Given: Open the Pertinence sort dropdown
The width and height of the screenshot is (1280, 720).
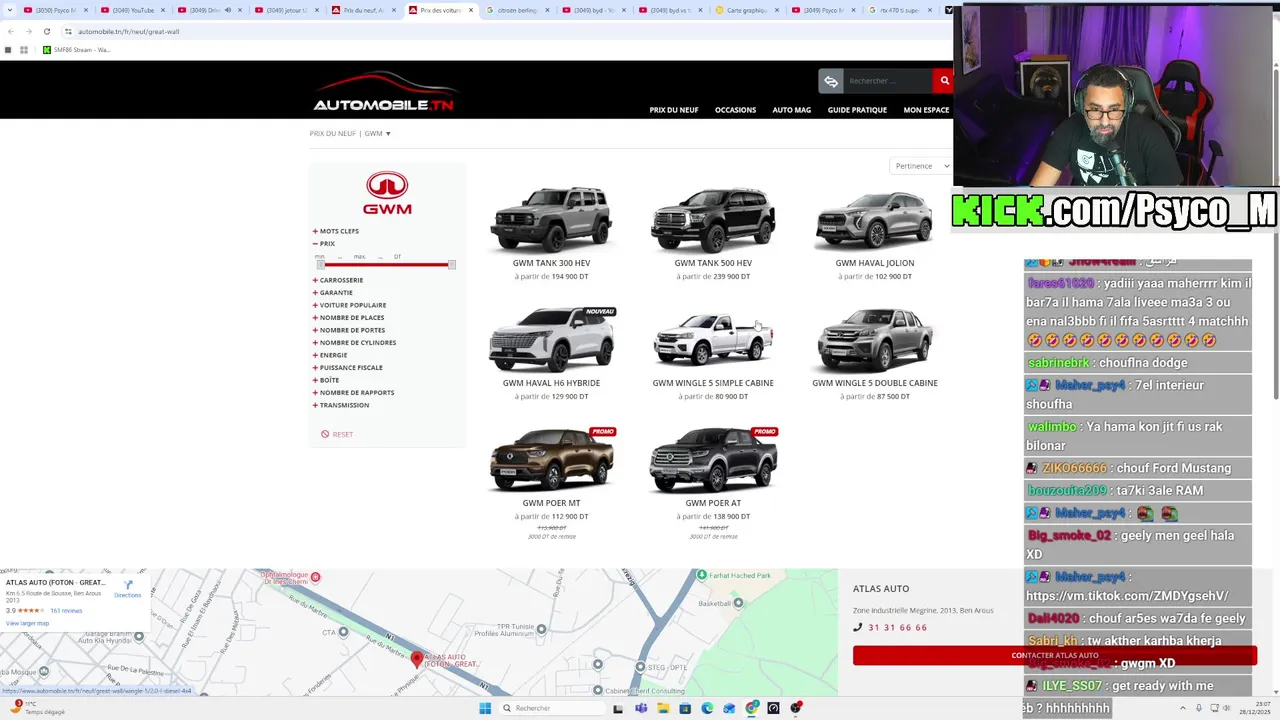Looking at the screenshot, I should point(920,166).
